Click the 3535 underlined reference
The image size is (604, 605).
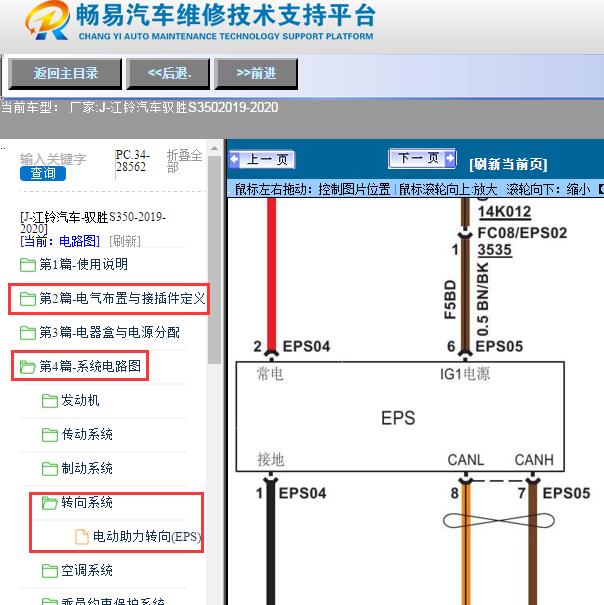coord(494,250)
